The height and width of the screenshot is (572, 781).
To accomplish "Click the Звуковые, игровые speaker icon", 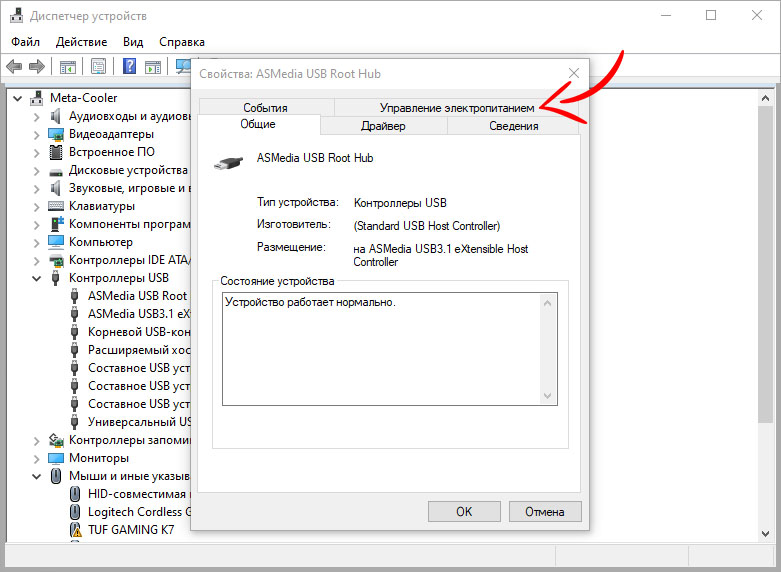I will click(56, 188).
